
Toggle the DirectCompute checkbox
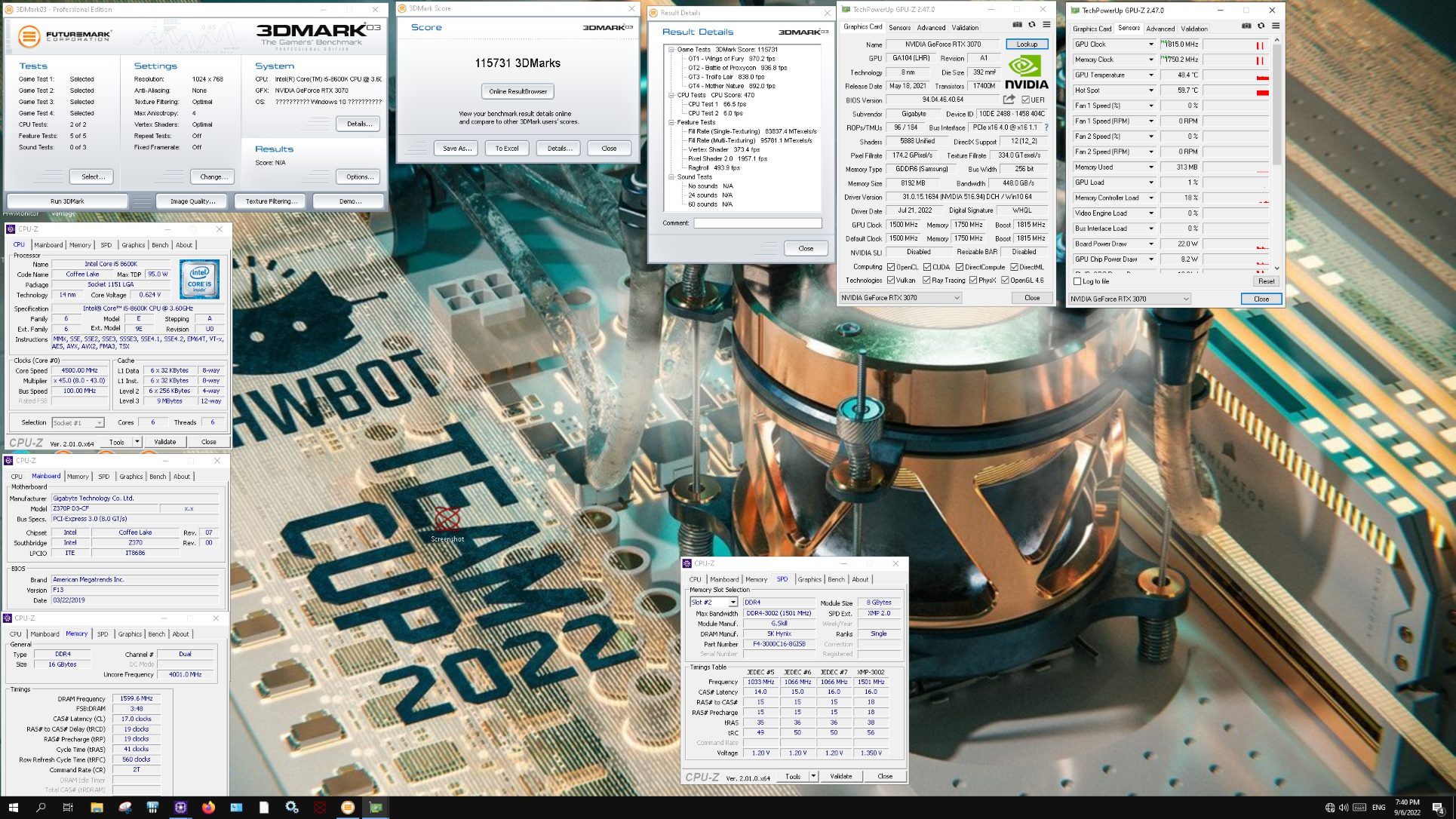pyautogui.click(x=960, y=267)
